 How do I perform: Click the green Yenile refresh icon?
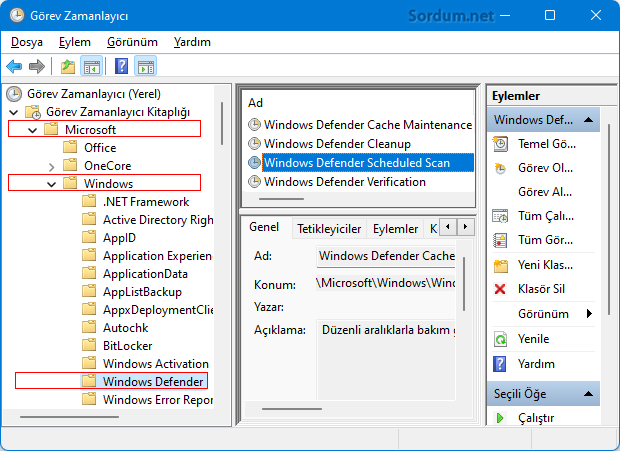pyautogui.click(x=500, y=339)
